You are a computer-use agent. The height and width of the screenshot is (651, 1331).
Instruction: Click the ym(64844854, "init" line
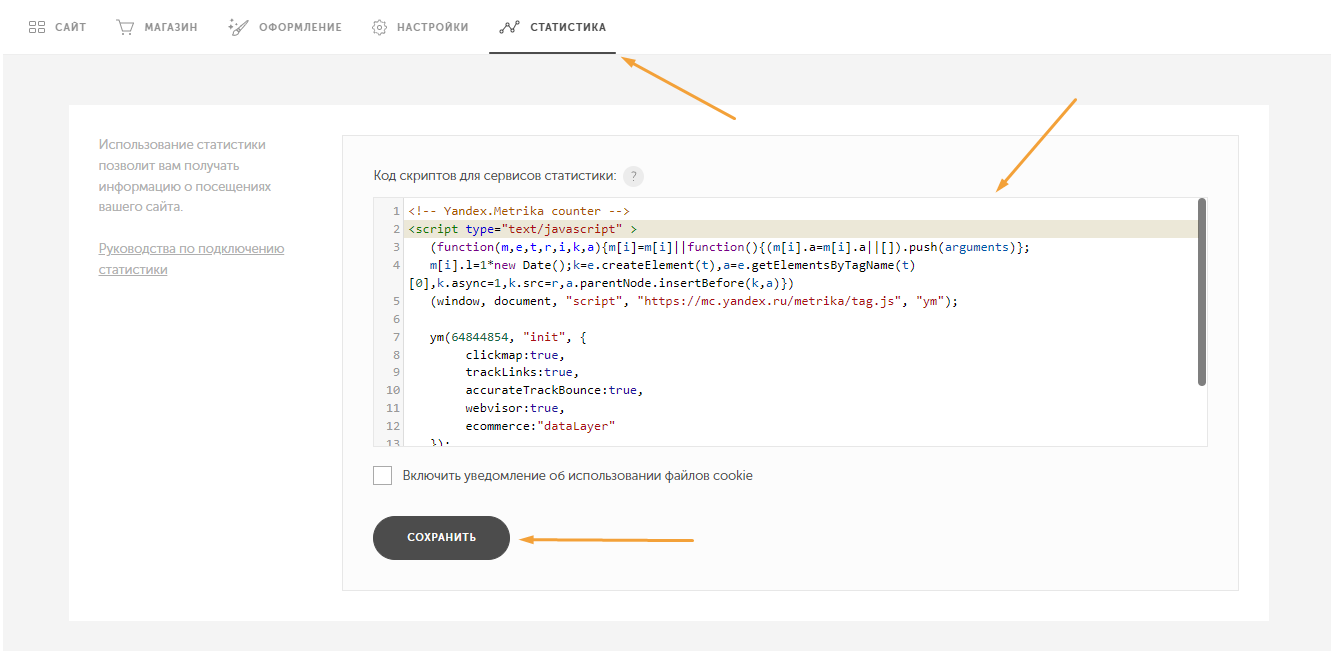coord(508,337)
